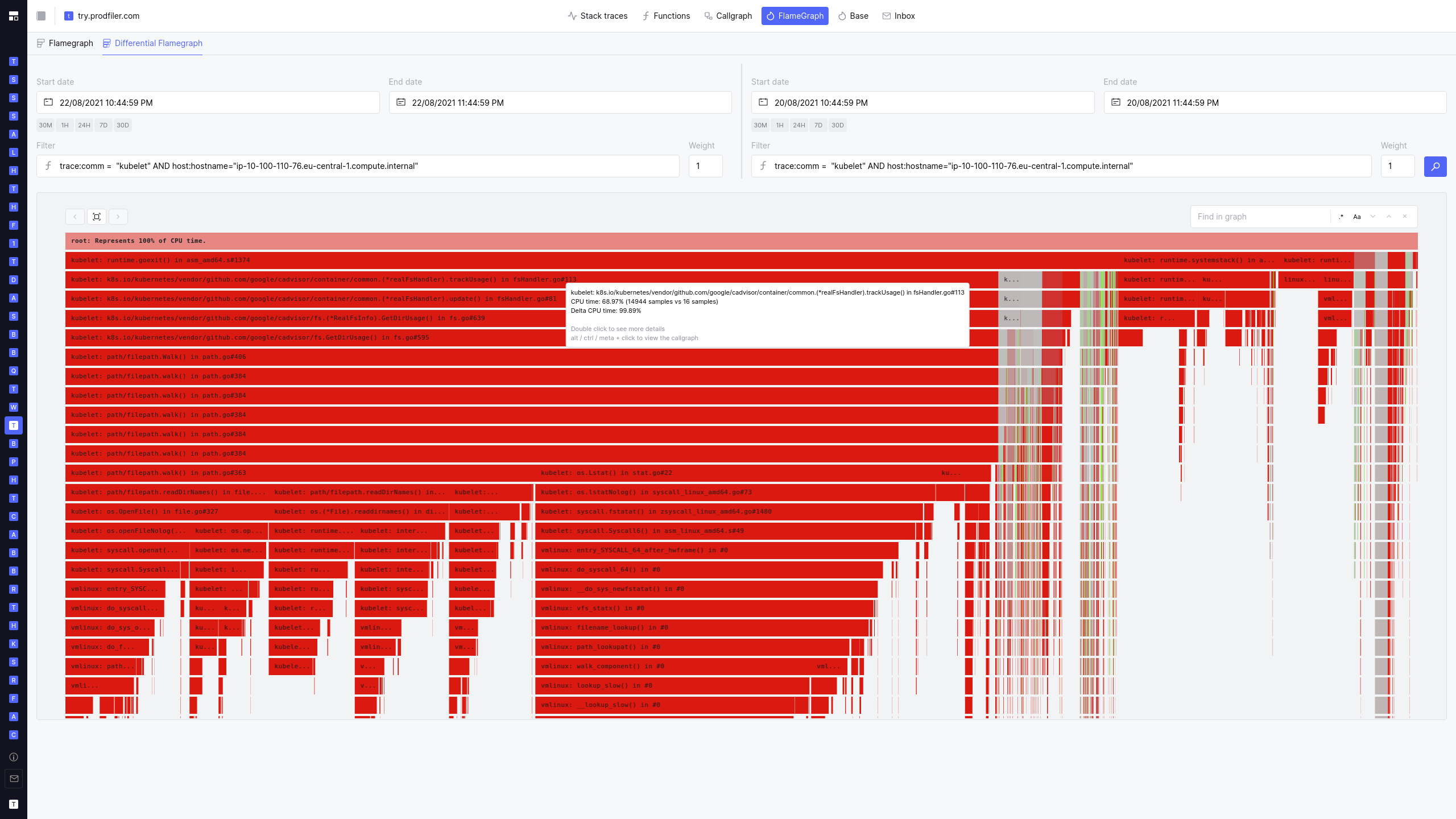Select the path/filepath.Walk() in path.go#406 frame
The height and width of the screenshot is (819, 1456).
[x=532, y=357]
